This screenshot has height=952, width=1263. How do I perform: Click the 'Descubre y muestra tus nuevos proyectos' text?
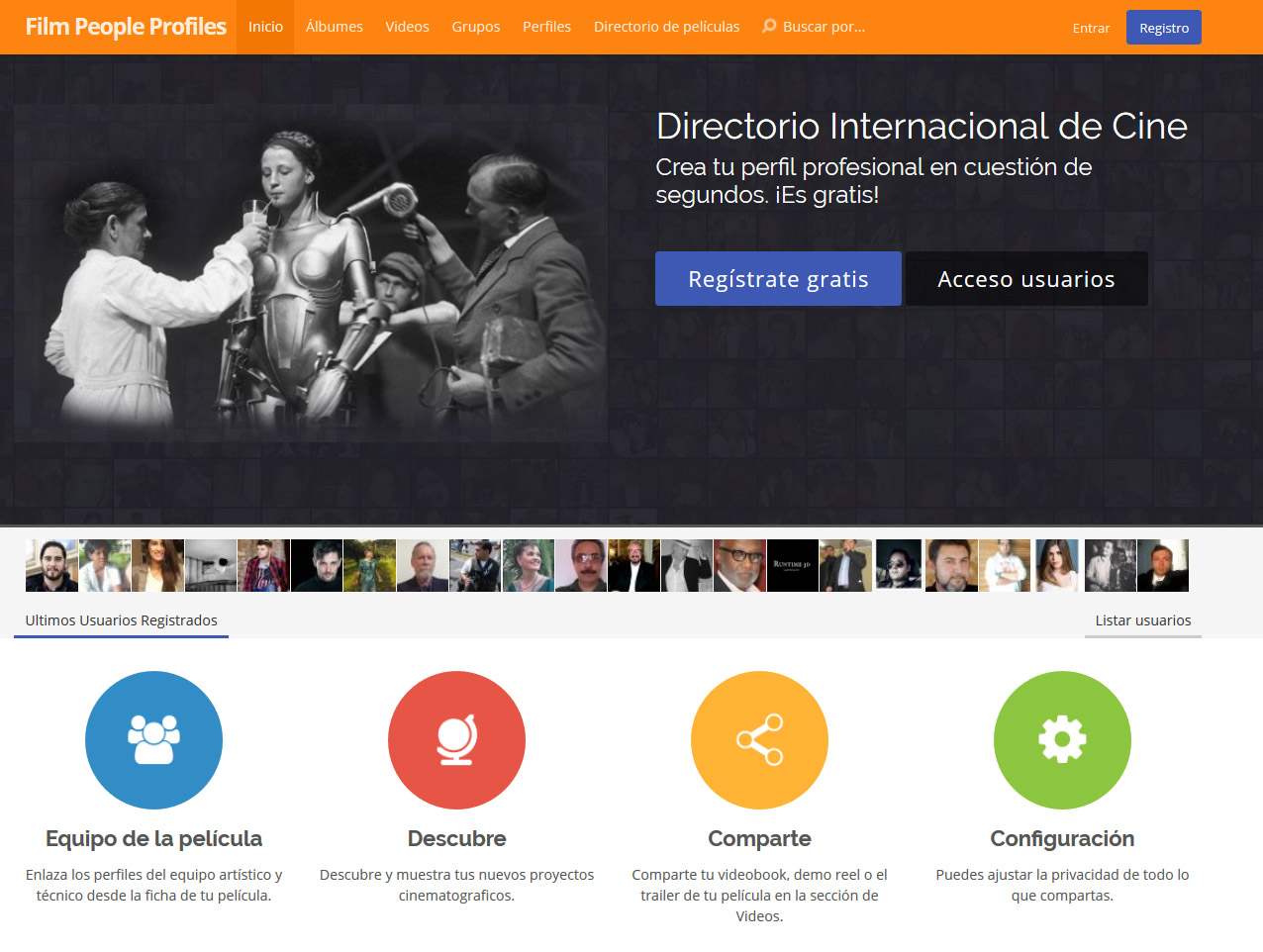click(456, 885)
